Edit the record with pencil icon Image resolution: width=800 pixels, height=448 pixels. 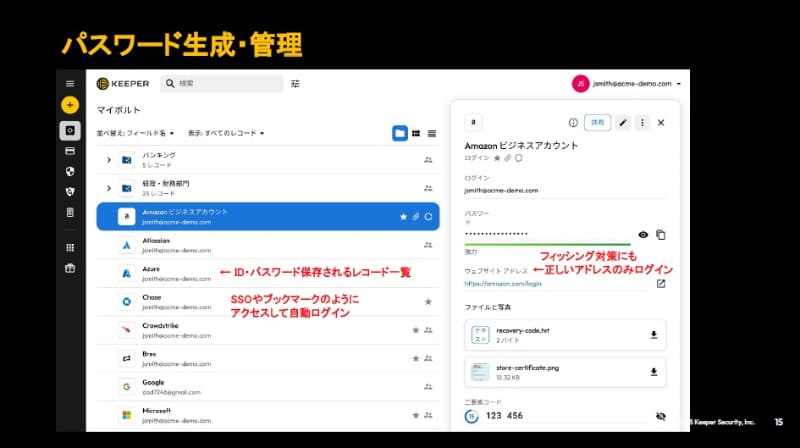[x=623, y=122]
